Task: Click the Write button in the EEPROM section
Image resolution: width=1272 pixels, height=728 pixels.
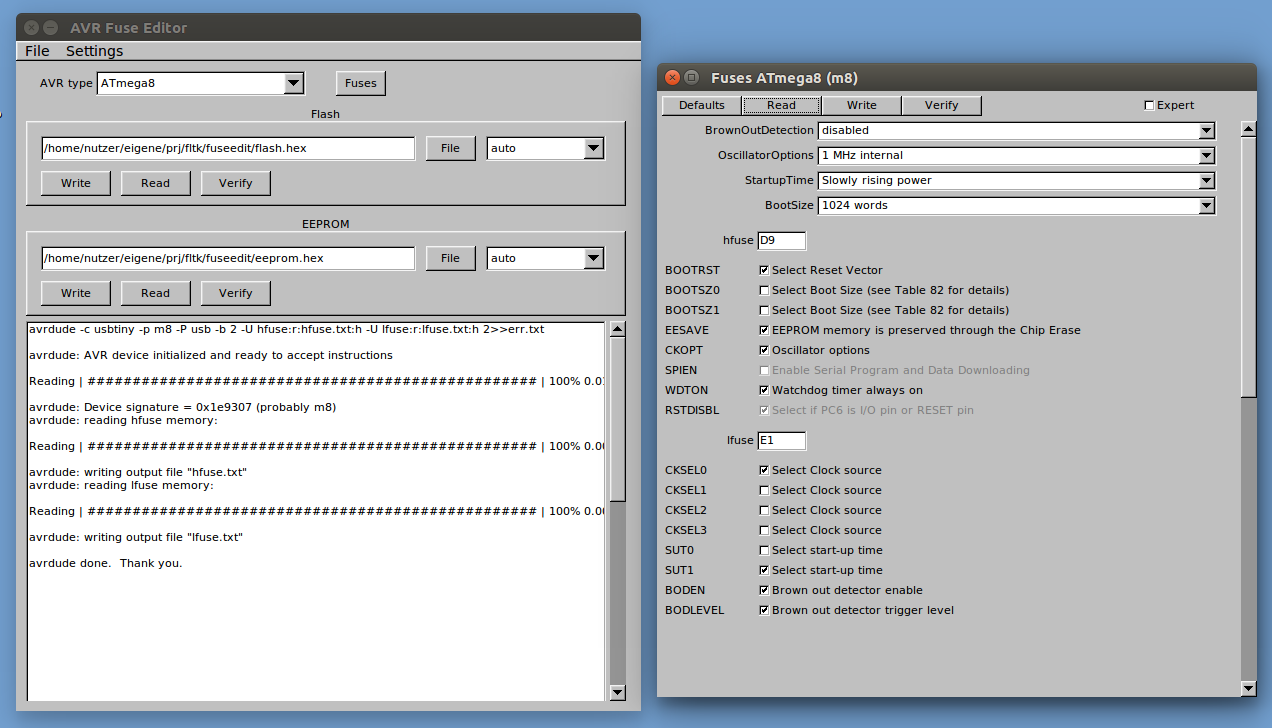Action: click(x=76, y=293)
